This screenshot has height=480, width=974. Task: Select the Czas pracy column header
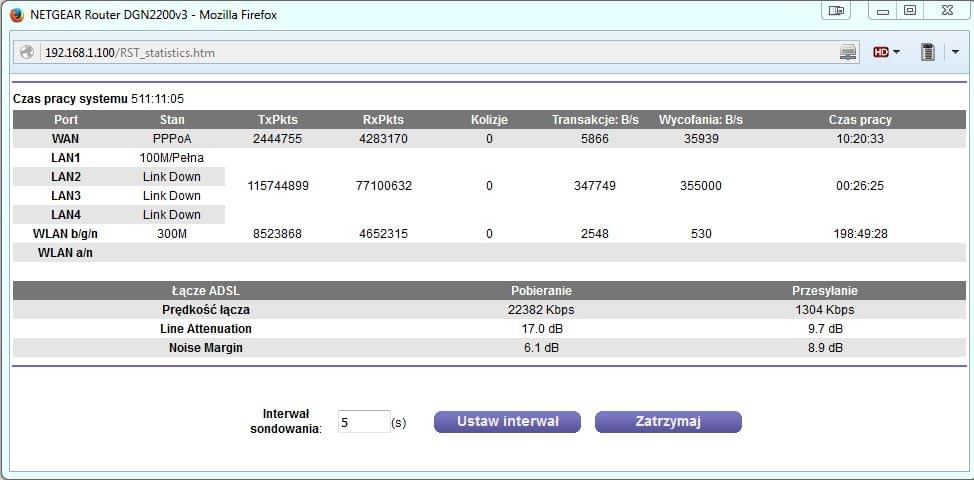click(860, 120)
